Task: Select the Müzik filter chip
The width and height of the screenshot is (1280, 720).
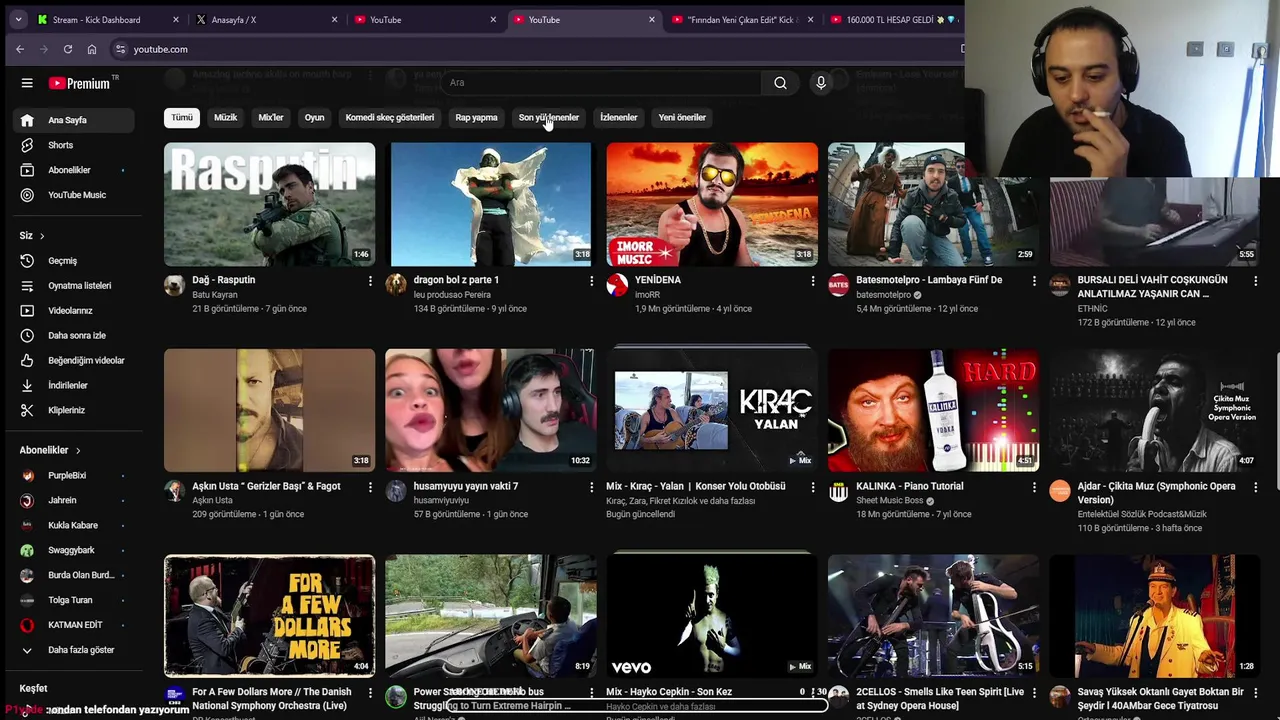Action: 225,118
